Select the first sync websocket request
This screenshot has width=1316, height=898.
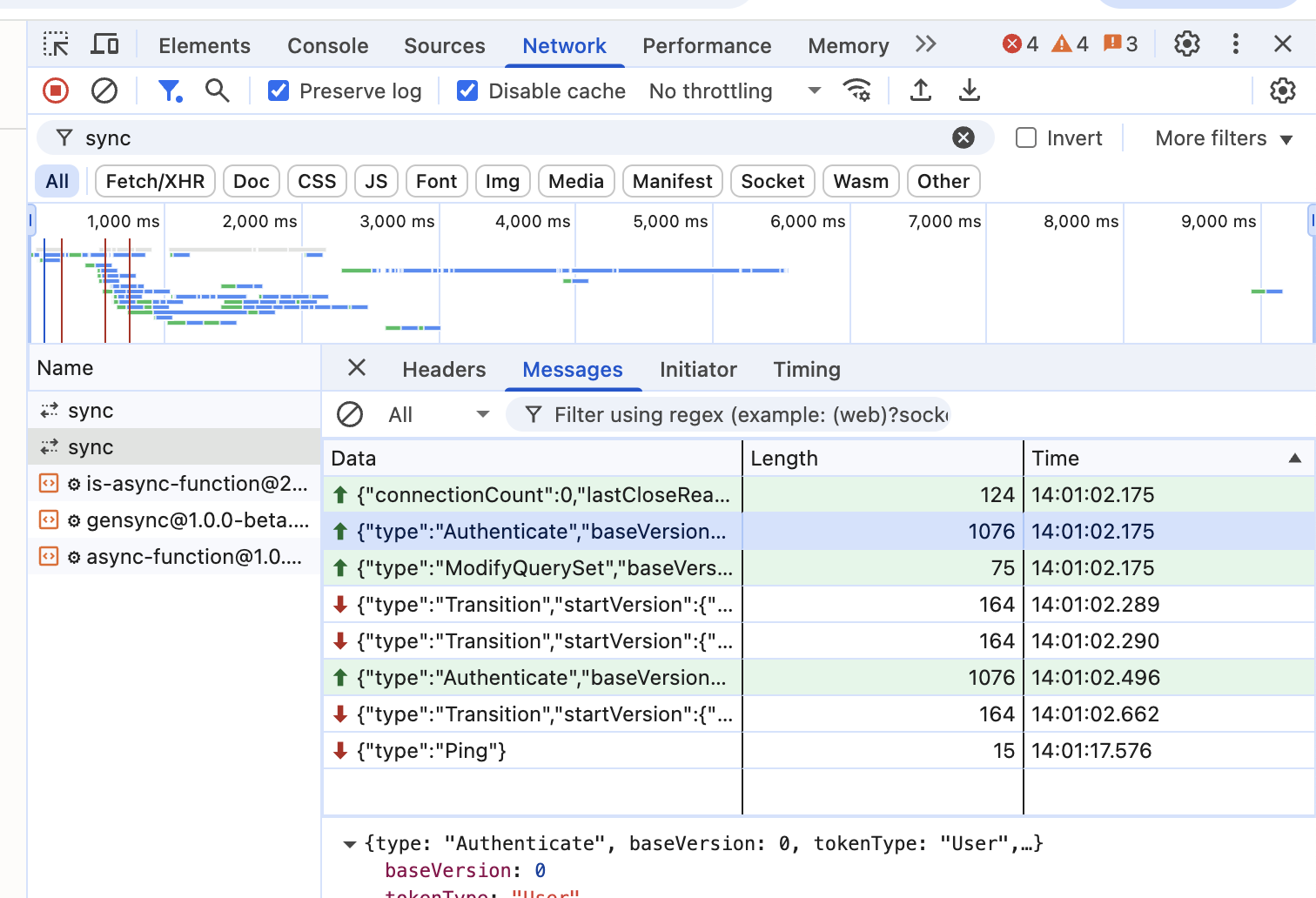pyautogui.click(x=174, y=411)
